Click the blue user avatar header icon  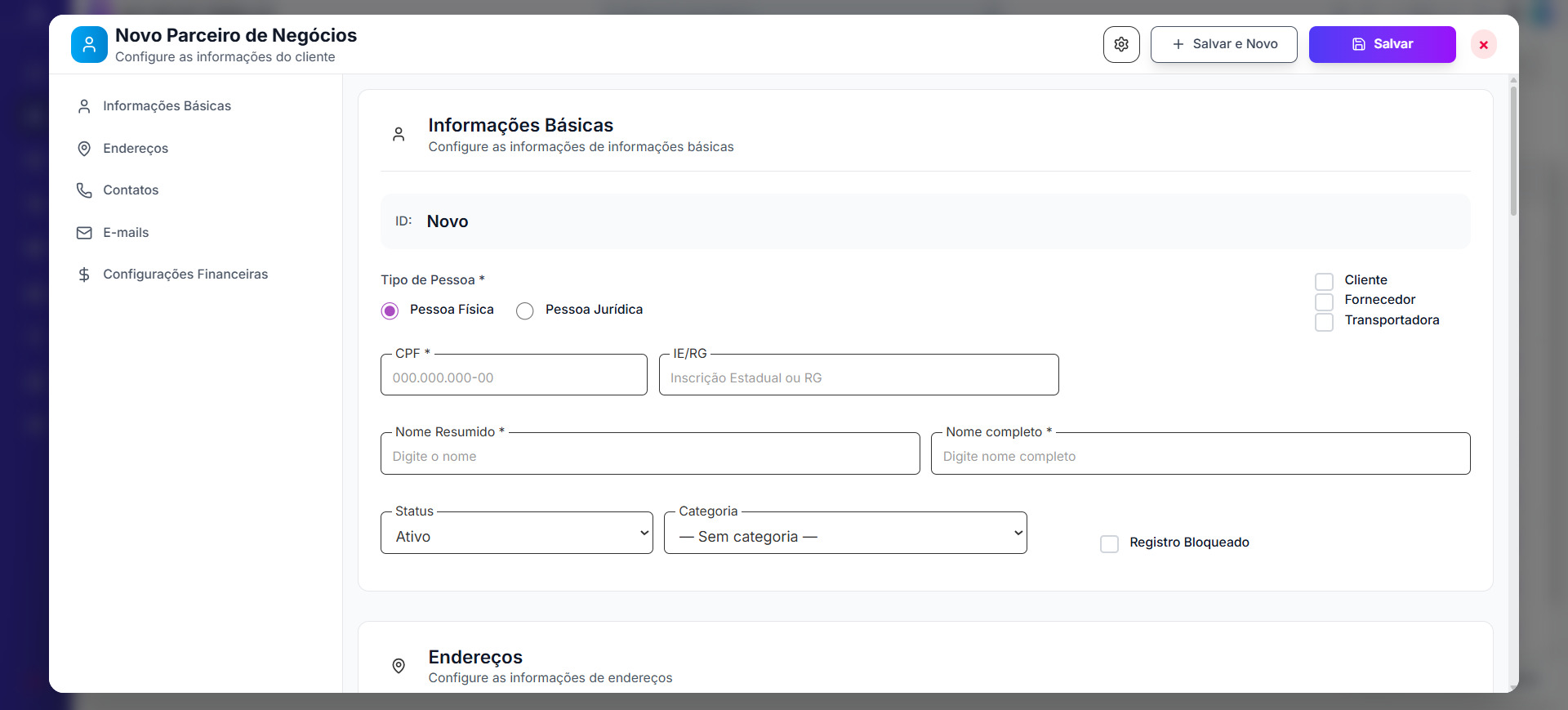pos(89,44)
